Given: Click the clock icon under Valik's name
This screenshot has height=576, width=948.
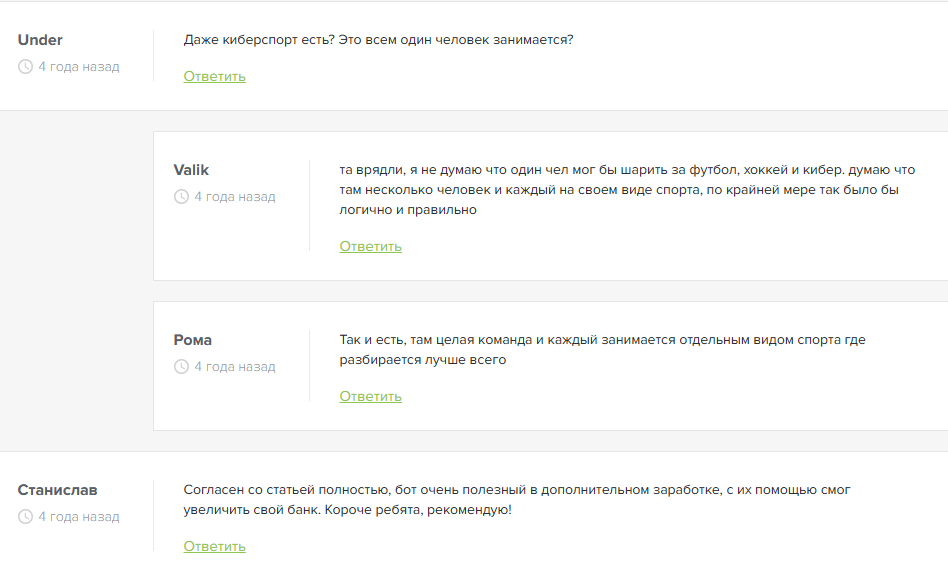Looking at the screenshot, I should (181, 197).
